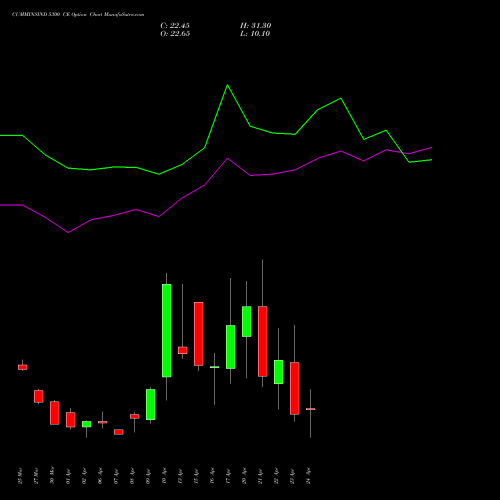
Task: Click the 09 Apr date axis label
Action: (x=148, y=476)
